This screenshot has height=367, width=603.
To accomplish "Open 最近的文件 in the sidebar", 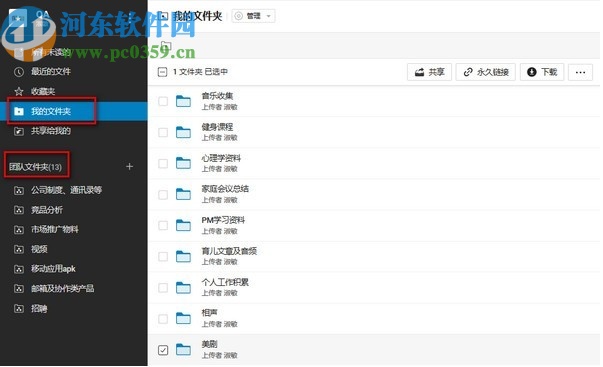I will pyautogui.click(x=51, y=72).
